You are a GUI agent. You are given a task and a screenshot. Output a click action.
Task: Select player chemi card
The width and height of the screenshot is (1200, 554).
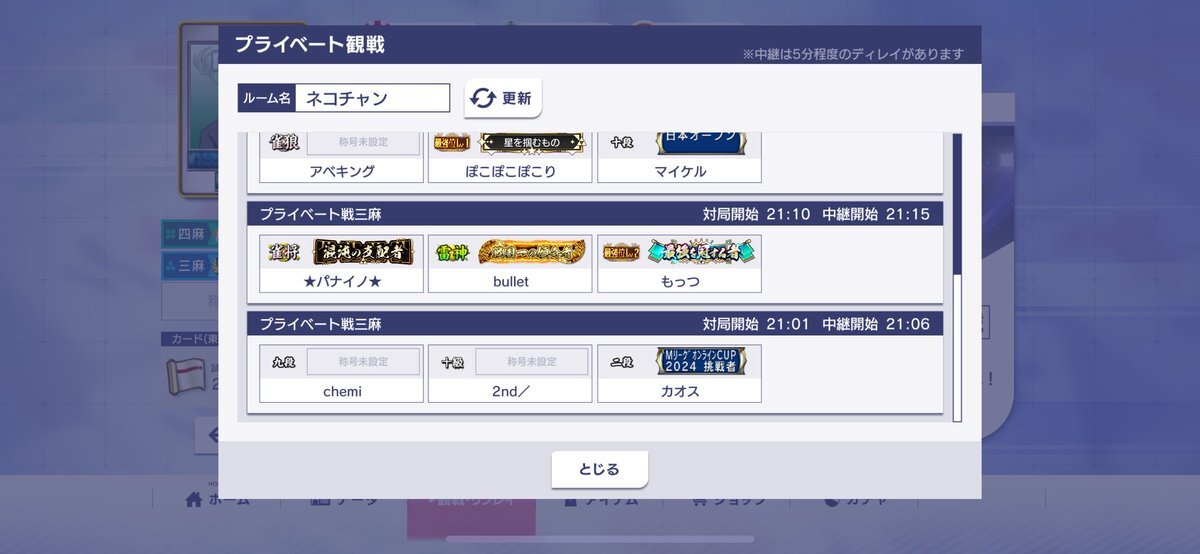click(x=341, y=374)
